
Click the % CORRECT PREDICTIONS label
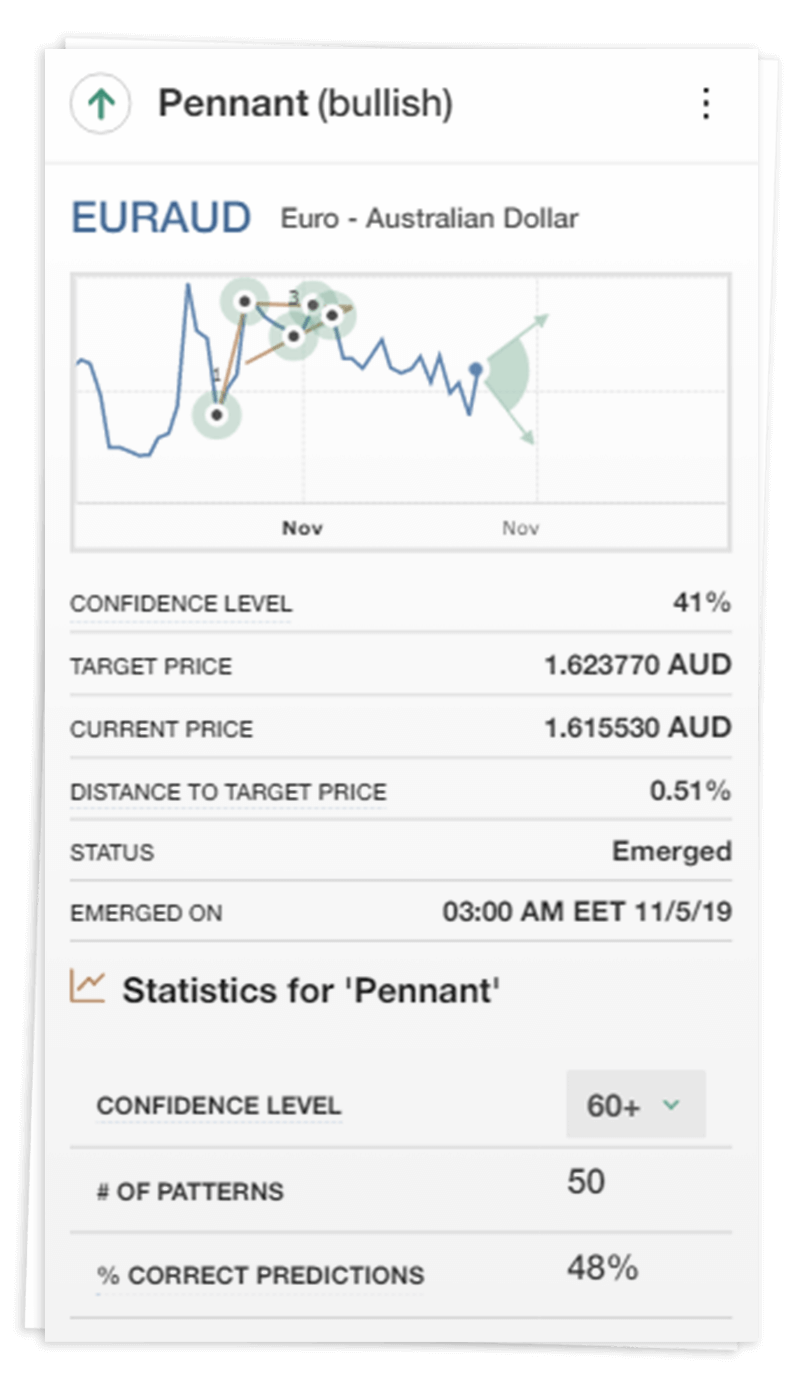[x=260, y=1276]
